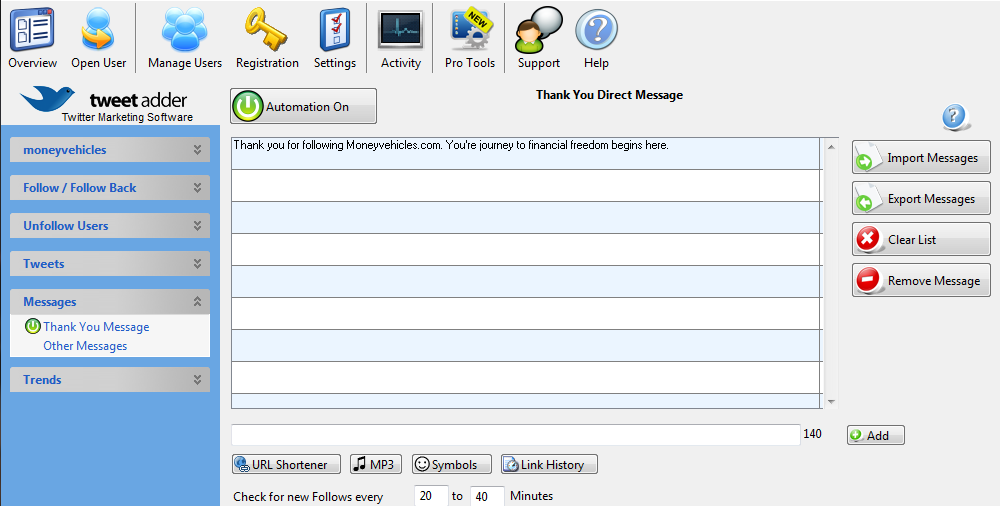
Task: Click the MP3 button
Action: click(376, 464)
